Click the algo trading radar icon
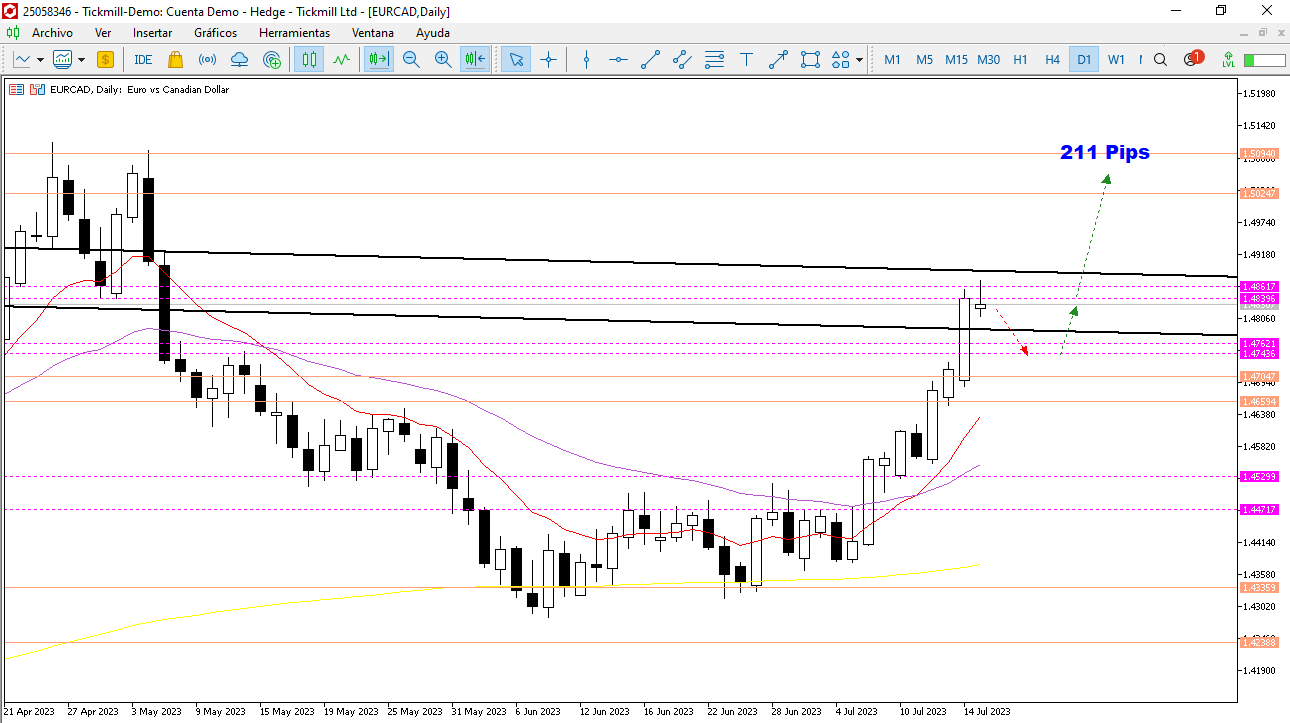The width and height of the screenshot is (1290, 723). point(272,59)
